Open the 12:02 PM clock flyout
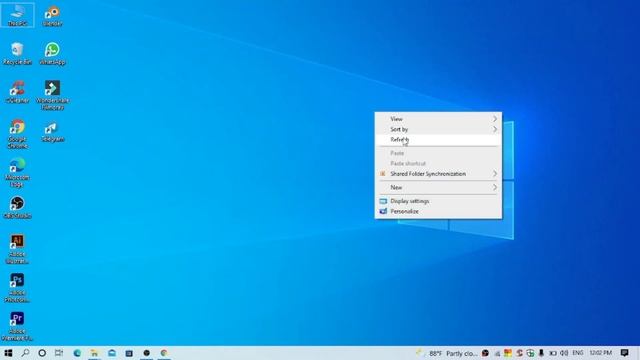This screenshot has height=360, width=640. point(601,353)
